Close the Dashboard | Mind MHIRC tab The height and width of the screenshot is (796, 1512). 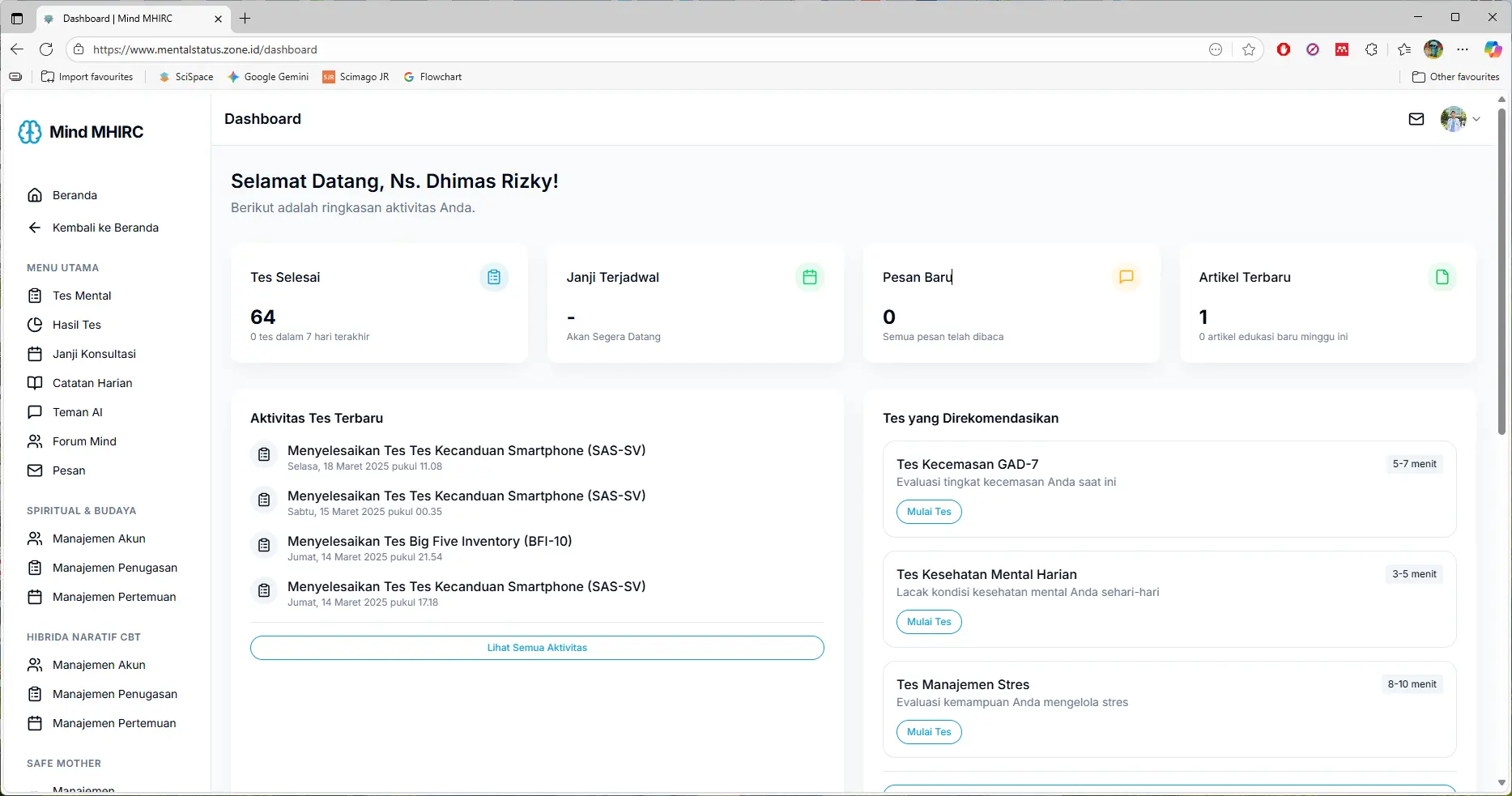click(x=218, y=19)
